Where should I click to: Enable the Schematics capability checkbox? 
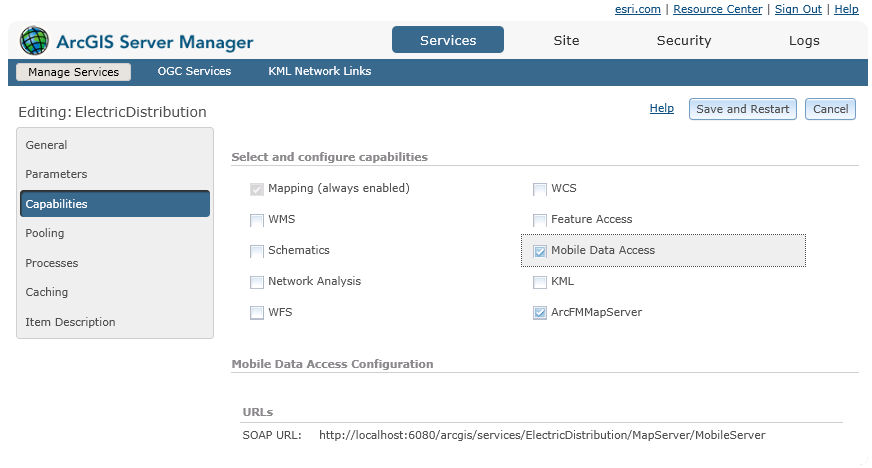(x=258, y=251)
